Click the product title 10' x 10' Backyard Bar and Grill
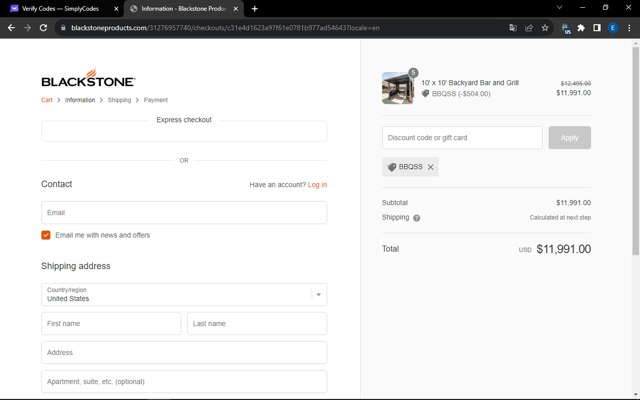Image resolution: width=640 pixels, height=400 pixels. 470,83
